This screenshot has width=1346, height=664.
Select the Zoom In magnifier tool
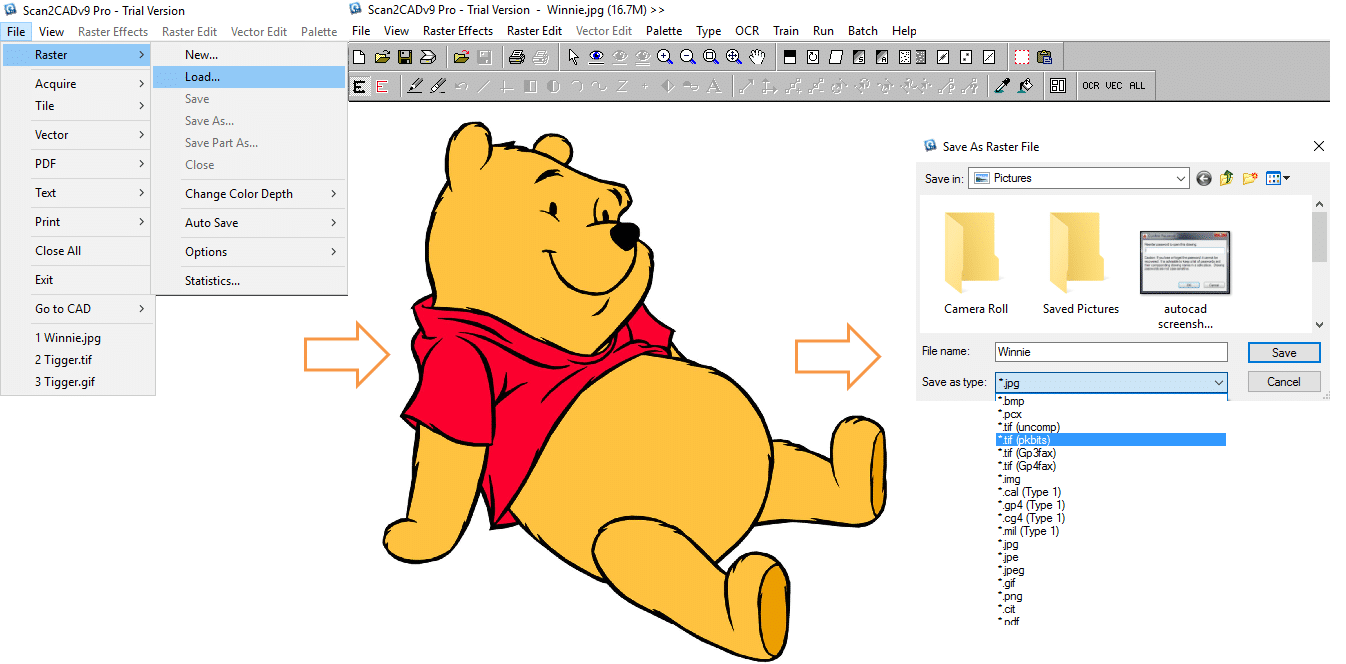click(665, 56)
